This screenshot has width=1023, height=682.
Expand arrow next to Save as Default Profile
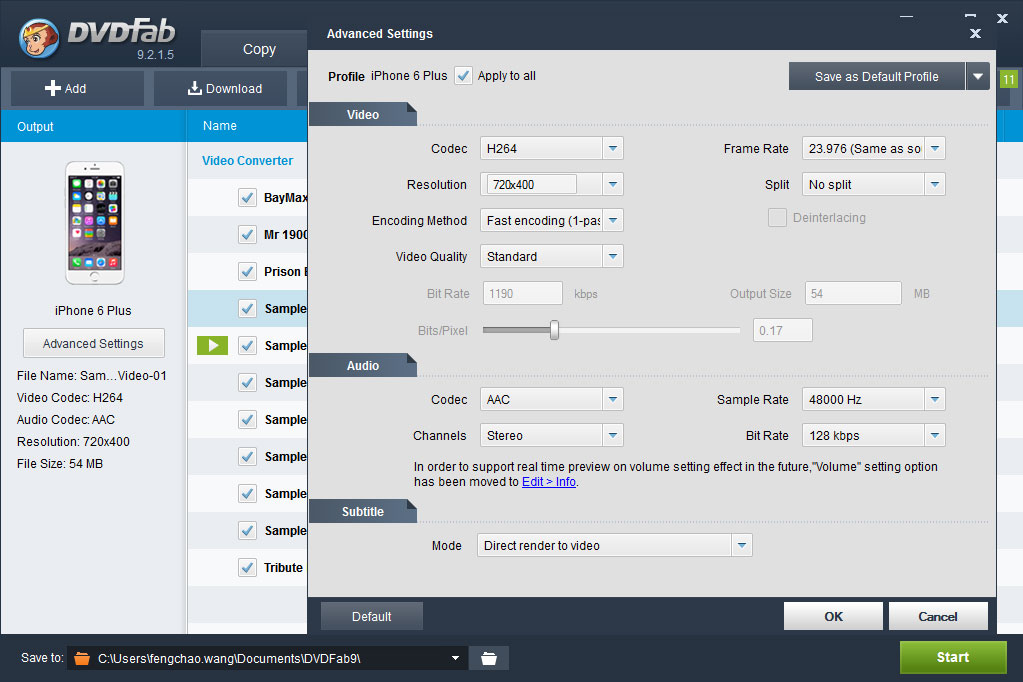978,76
